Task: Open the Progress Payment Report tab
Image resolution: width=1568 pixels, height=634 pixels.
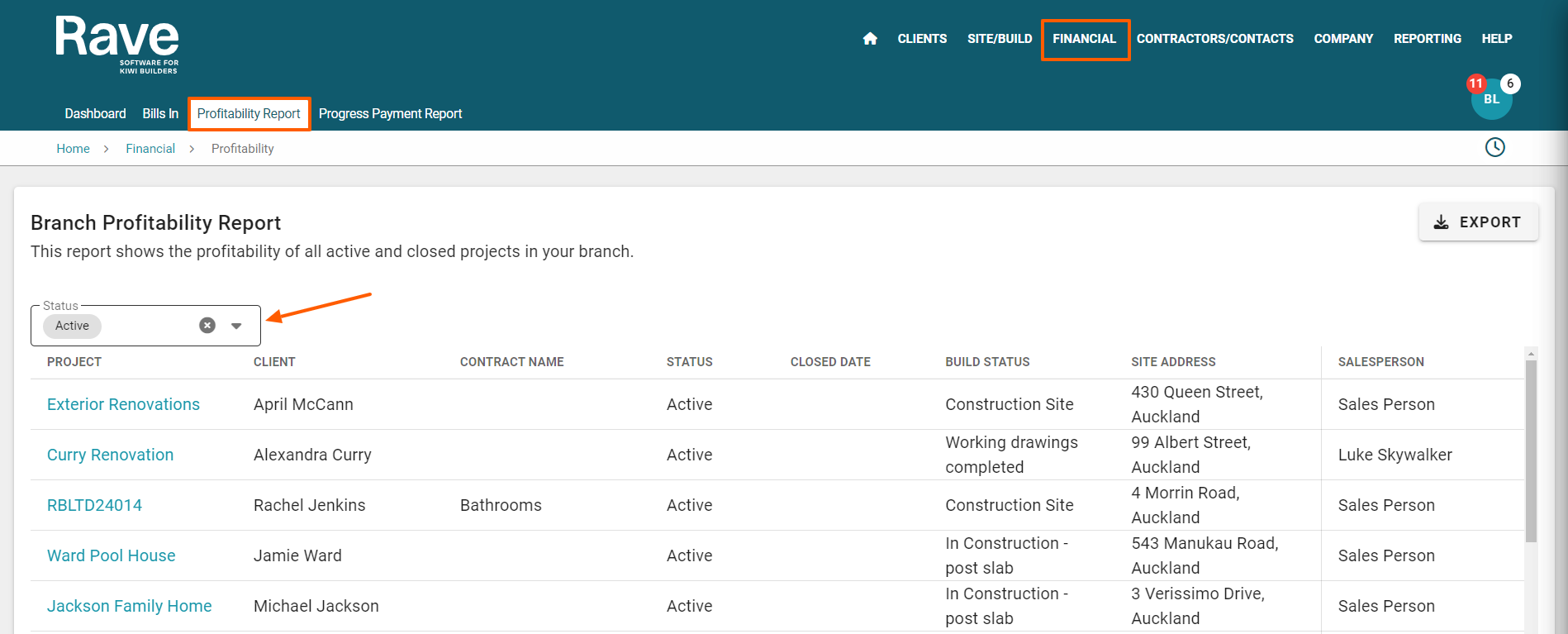Action: (390, 114)
